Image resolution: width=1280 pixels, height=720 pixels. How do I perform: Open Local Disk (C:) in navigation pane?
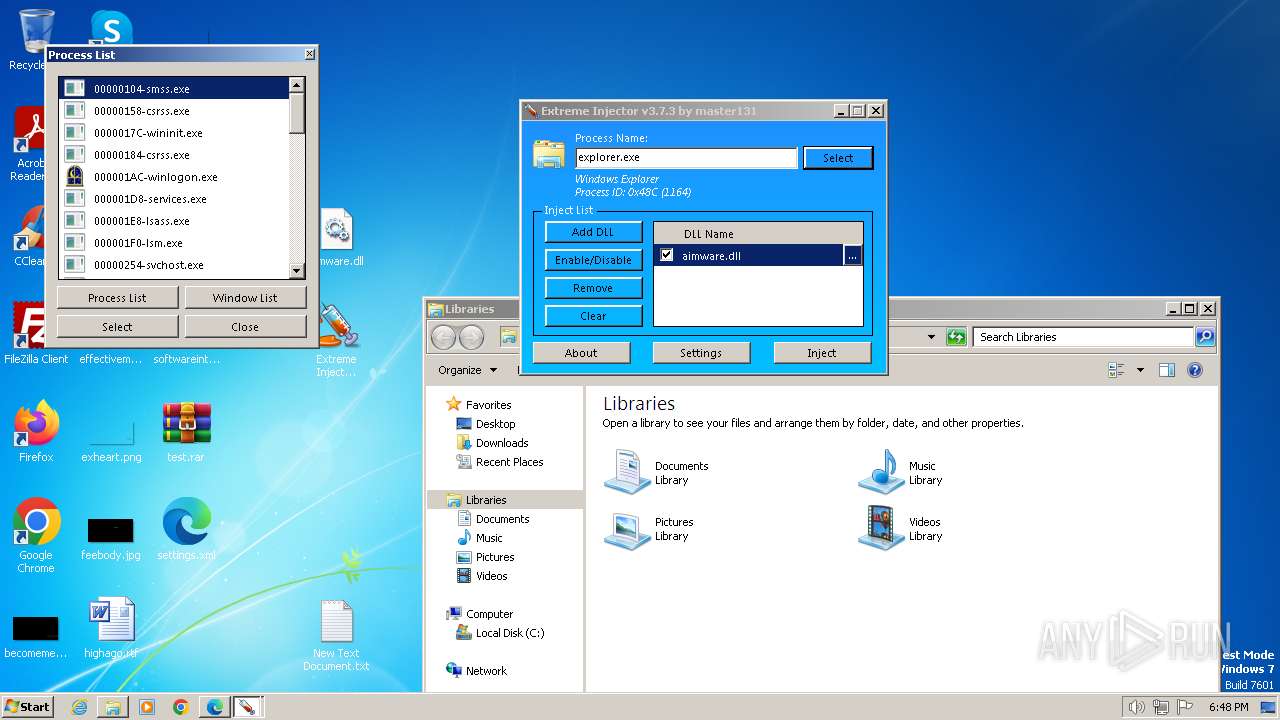(x=500, y=633)
